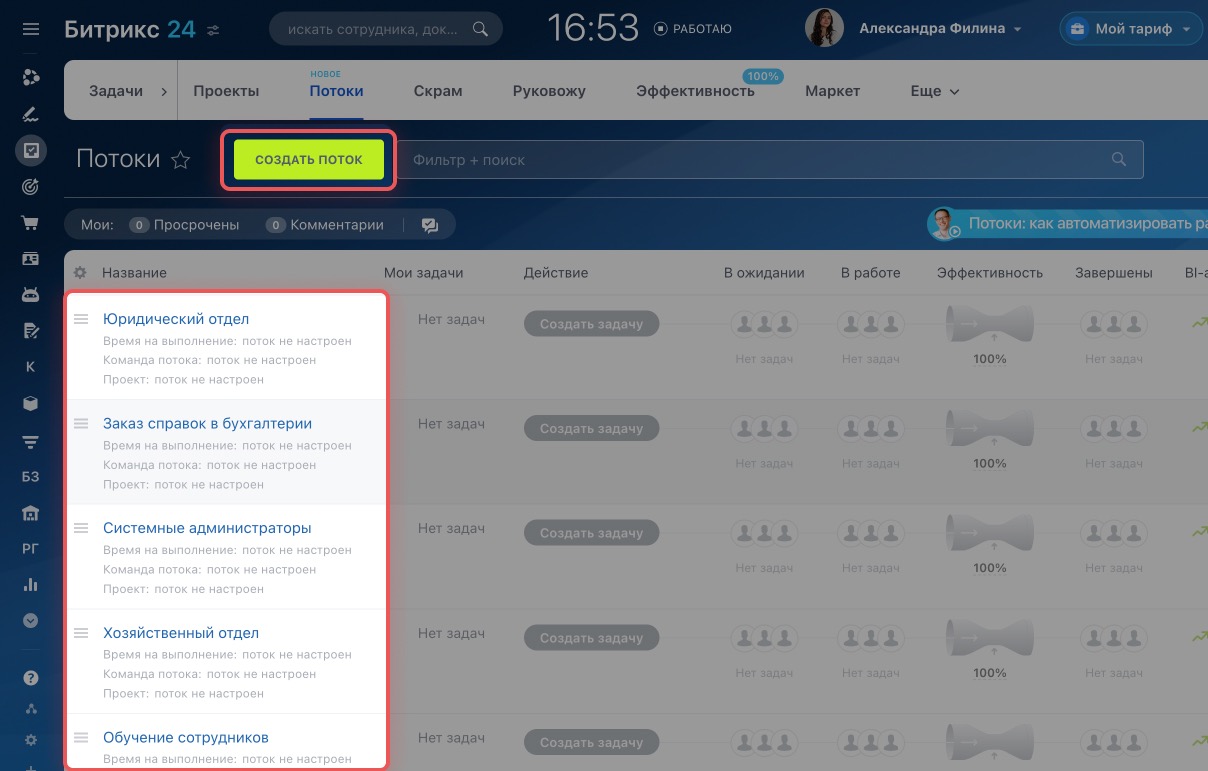Open the Александра Филина user dropdown
1208x771 pixels.
940,29
